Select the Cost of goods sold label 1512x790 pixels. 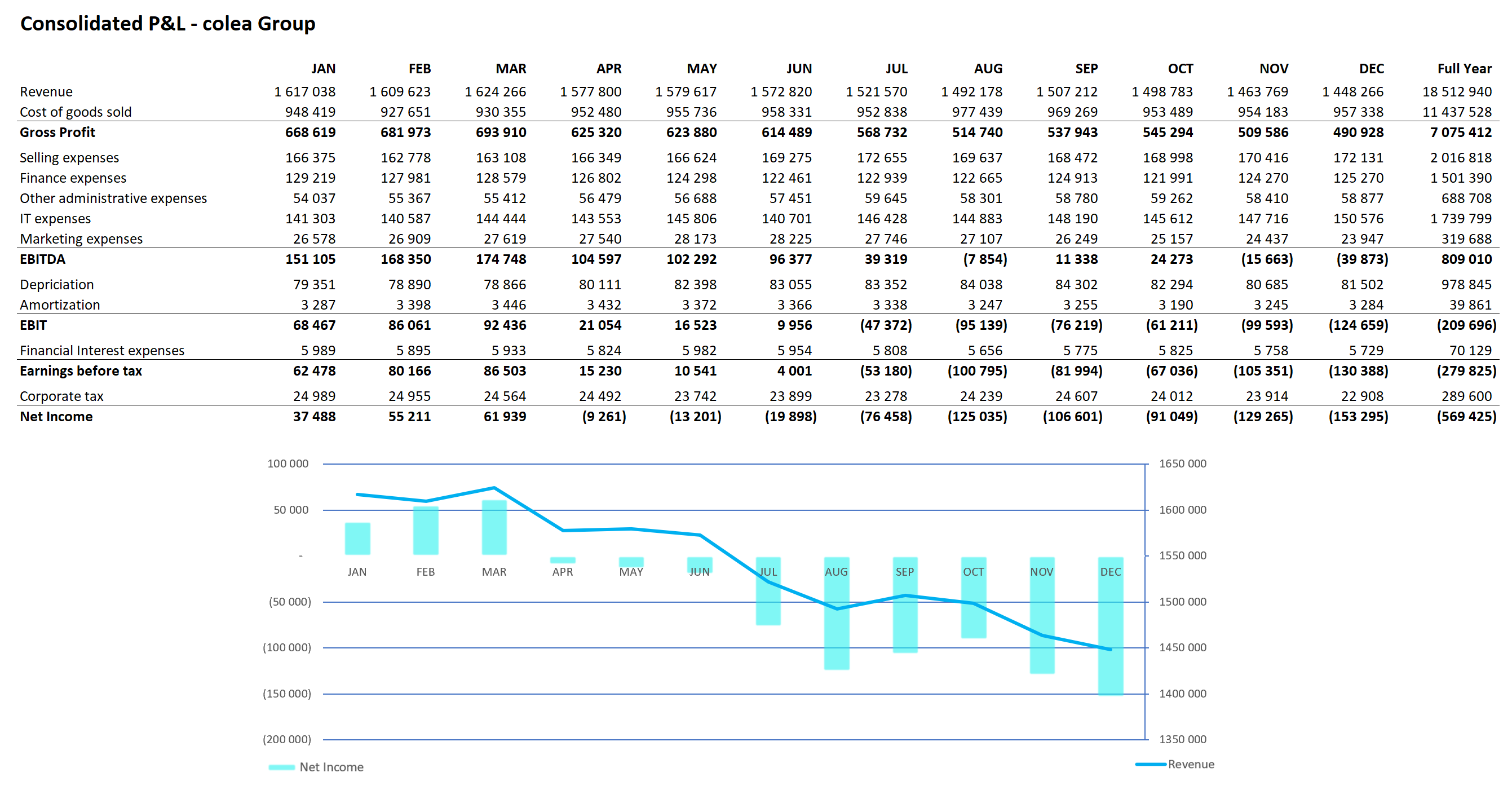click(75, 112)
